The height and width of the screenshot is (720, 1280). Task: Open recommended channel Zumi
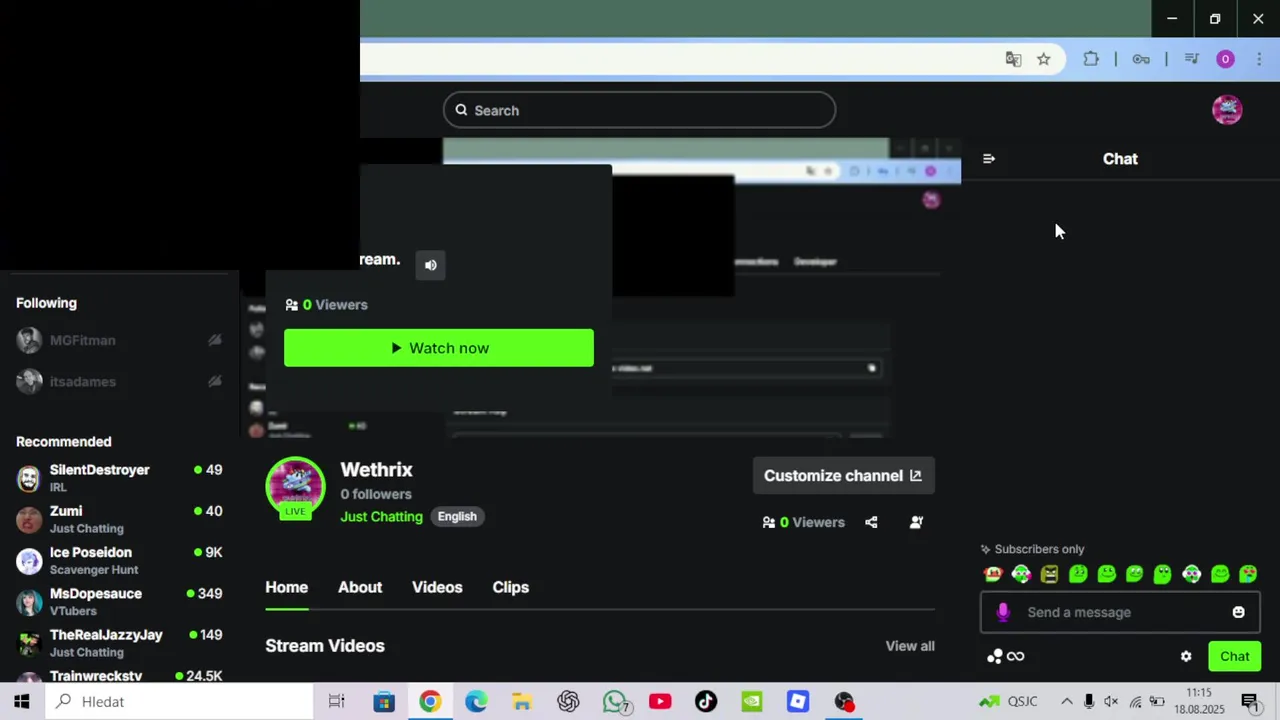click(x=120, y=519)
